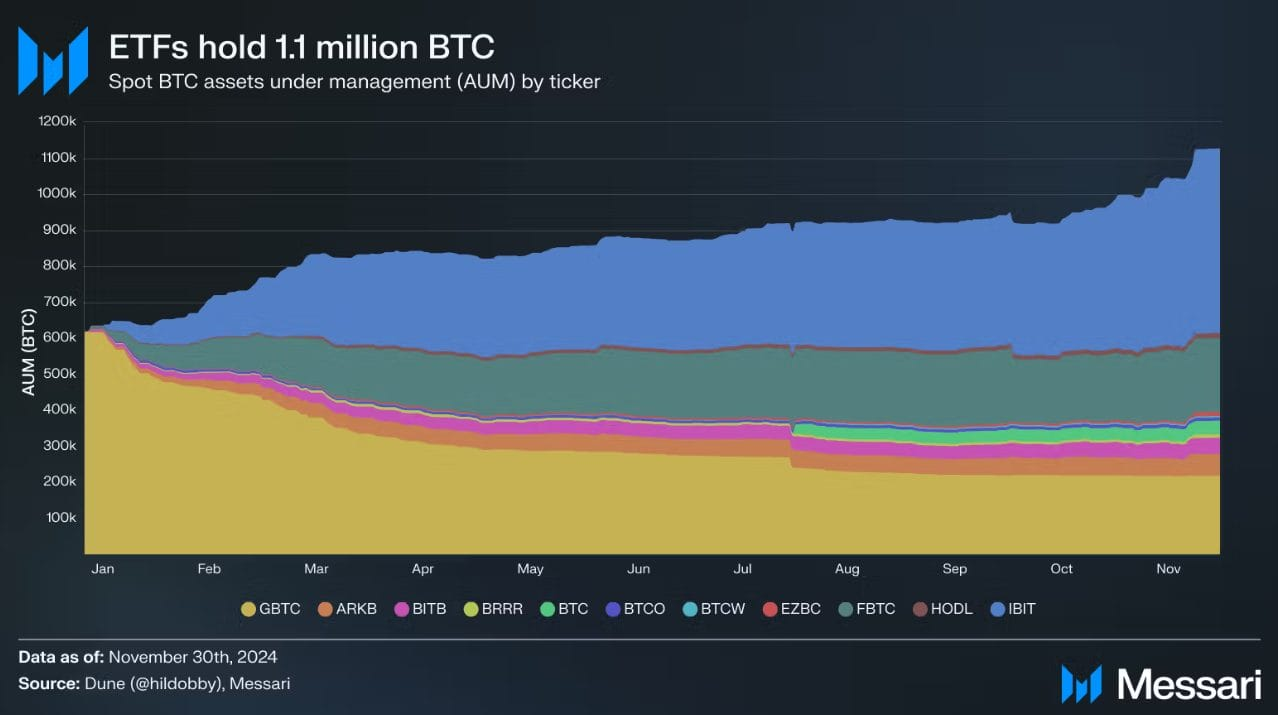
Task: Click the Messari logo icon bottom-right
Action: pos(1081,684)
